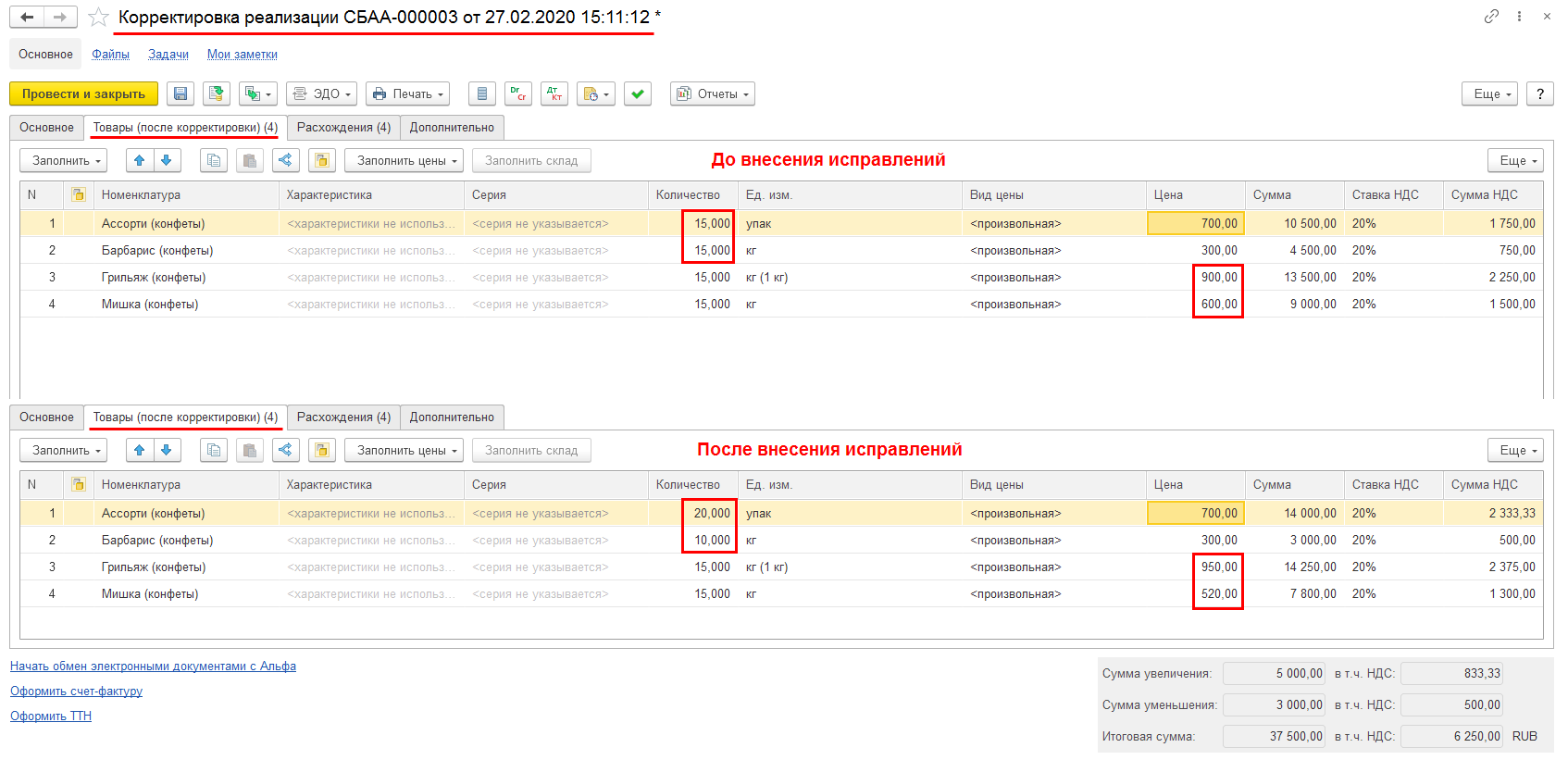
Task: Move row down in 'После внесения исправлений' table
Action: click(167, 450)
